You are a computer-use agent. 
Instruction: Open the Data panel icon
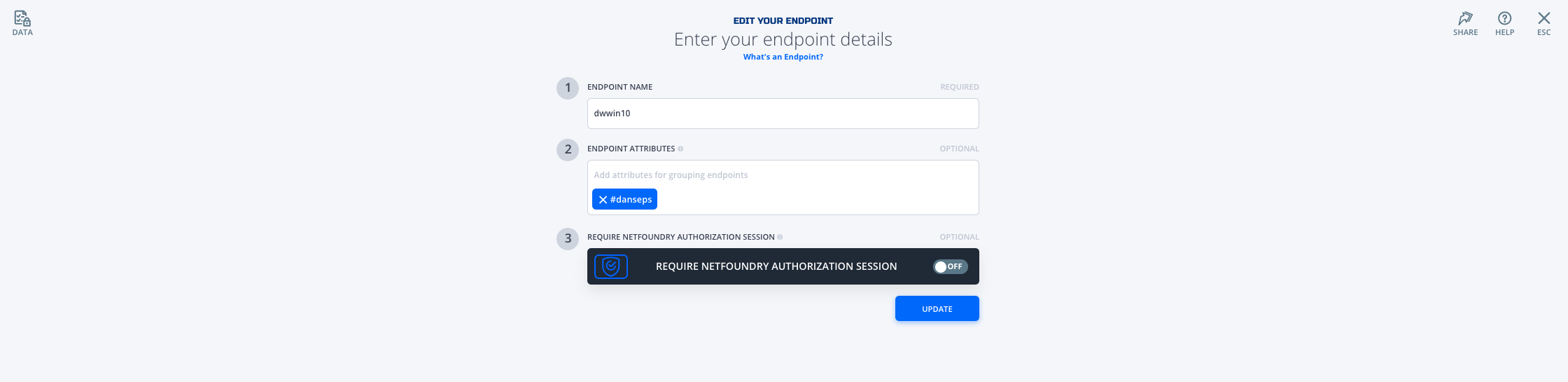tap(22, 18)
